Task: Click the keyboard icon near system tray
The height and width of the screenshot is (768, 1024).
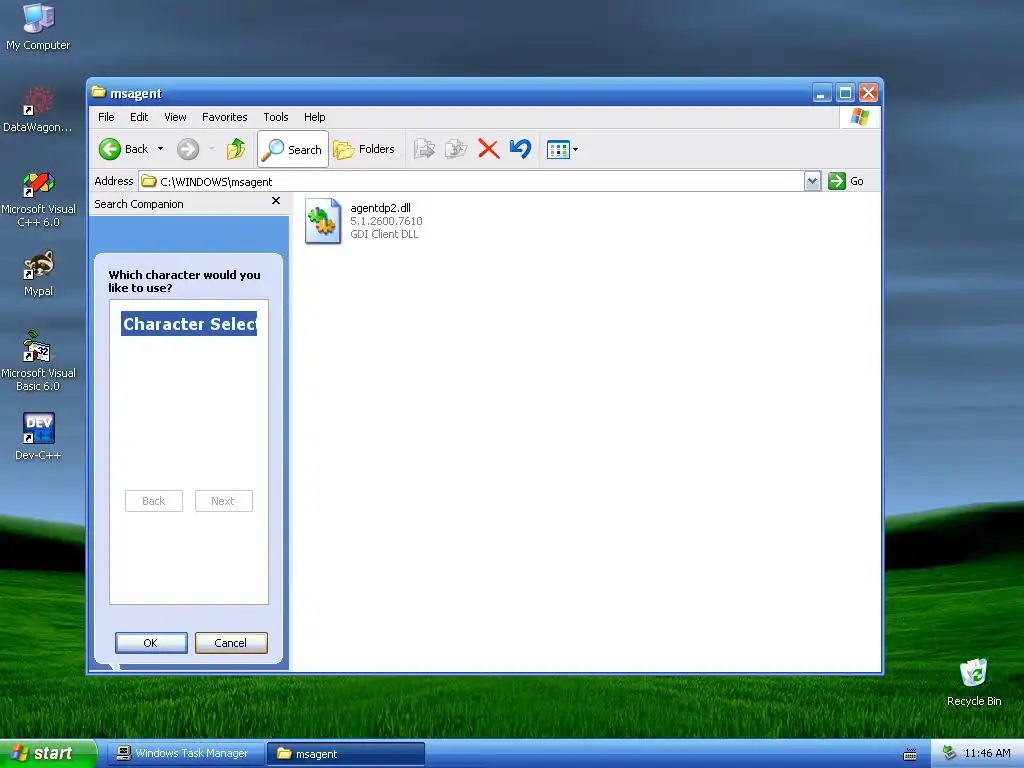Action: click(910, 754)
